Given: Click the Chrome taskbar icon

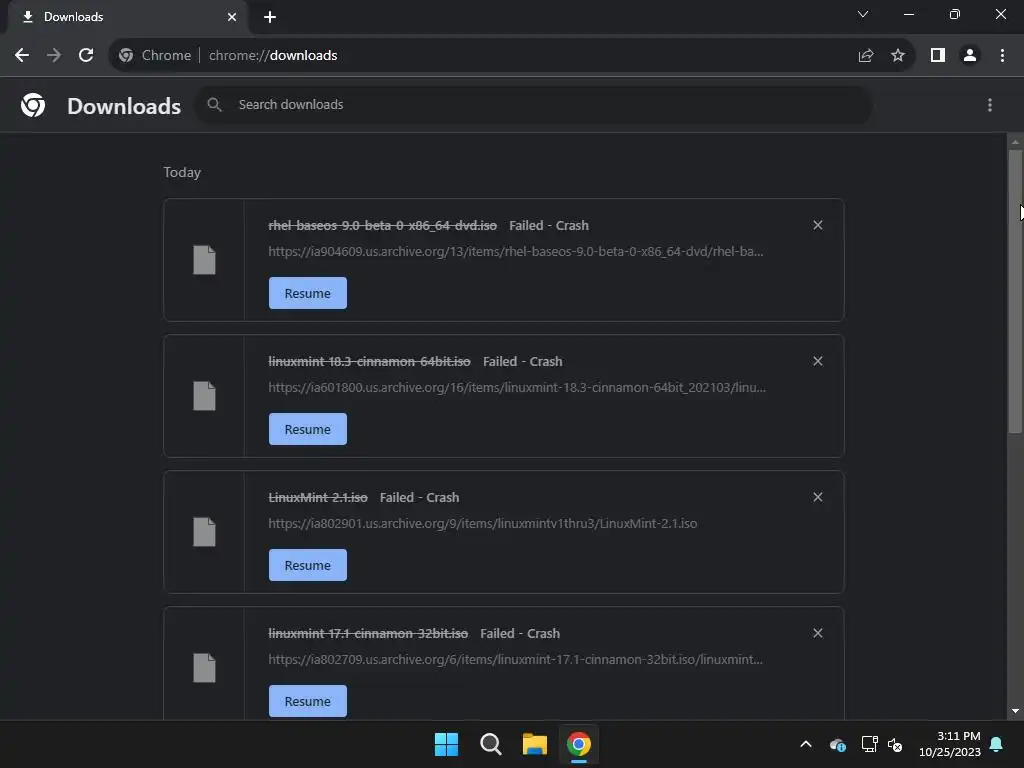Looking at the screenshot, I should pyautogui.click(x=579, y=744).
